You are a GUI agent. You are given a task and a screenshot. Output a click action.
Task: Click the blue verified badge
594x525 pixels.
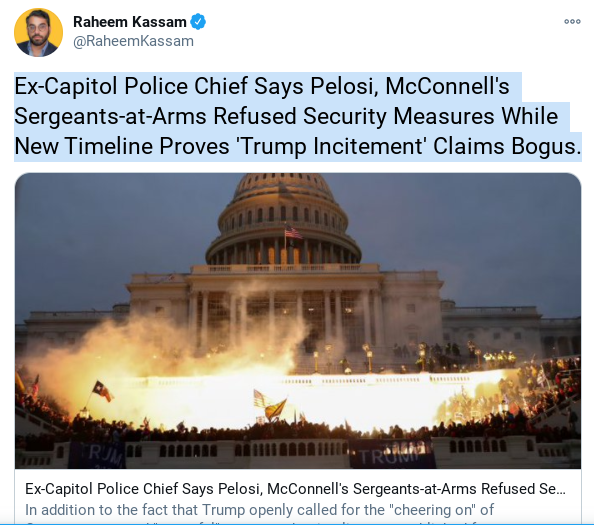(x=198, y=22)
